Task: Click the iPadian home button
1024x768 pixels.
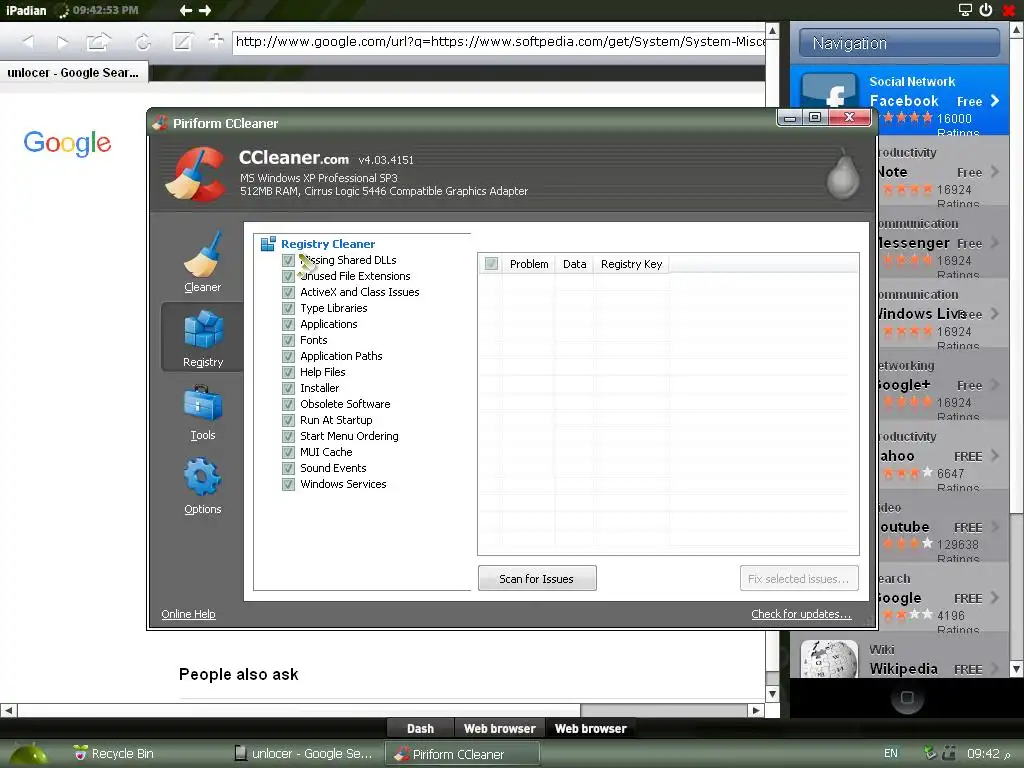Action: [x=907, y=698]
